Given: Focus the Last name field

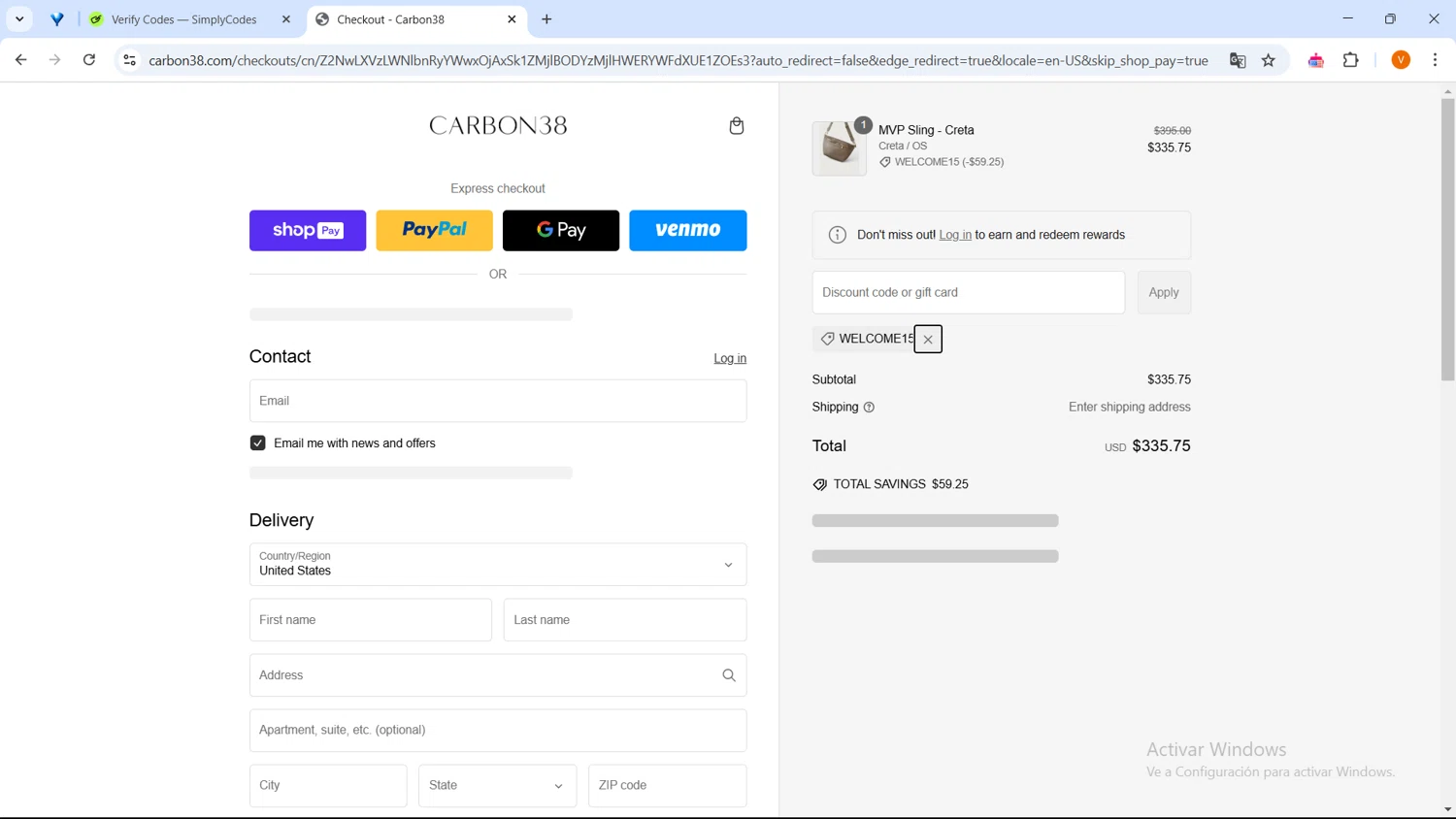Looking at the screenshot, I should pyautogui.click(x=625, y=620).
